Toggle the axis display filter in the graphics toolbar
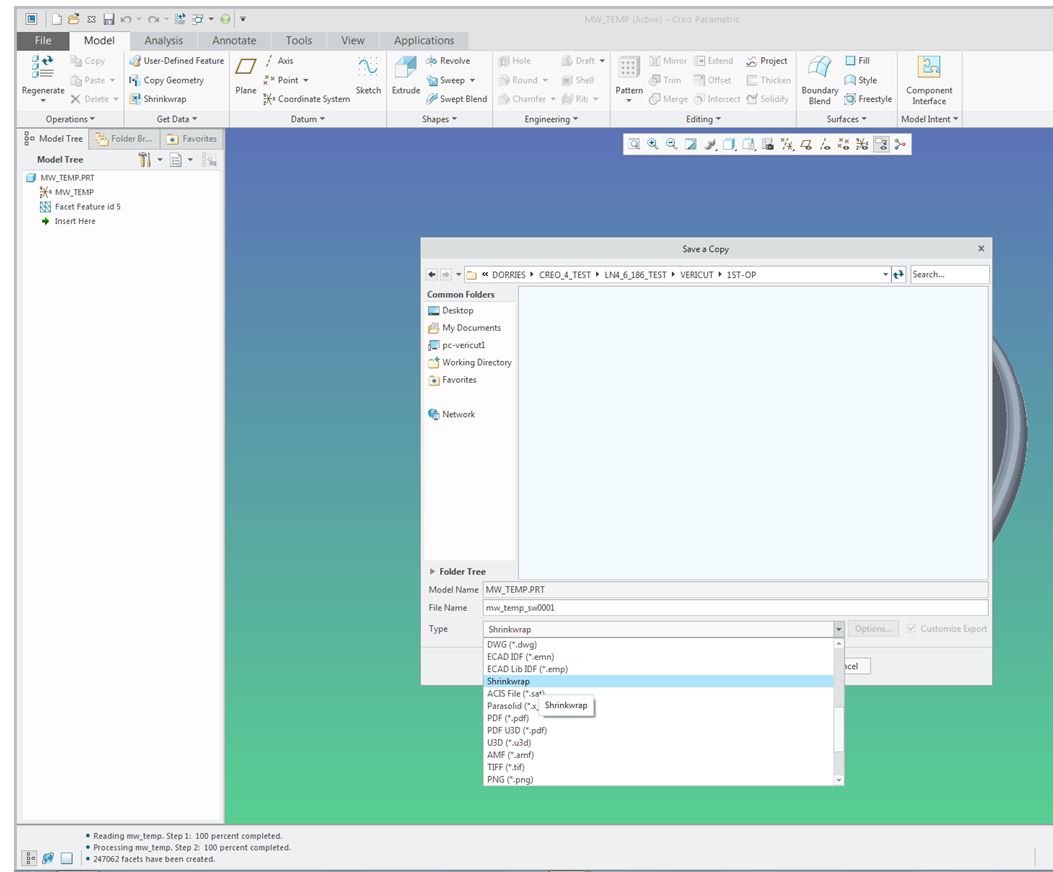Screen dimensions: 1053x872 pos(825,144)
